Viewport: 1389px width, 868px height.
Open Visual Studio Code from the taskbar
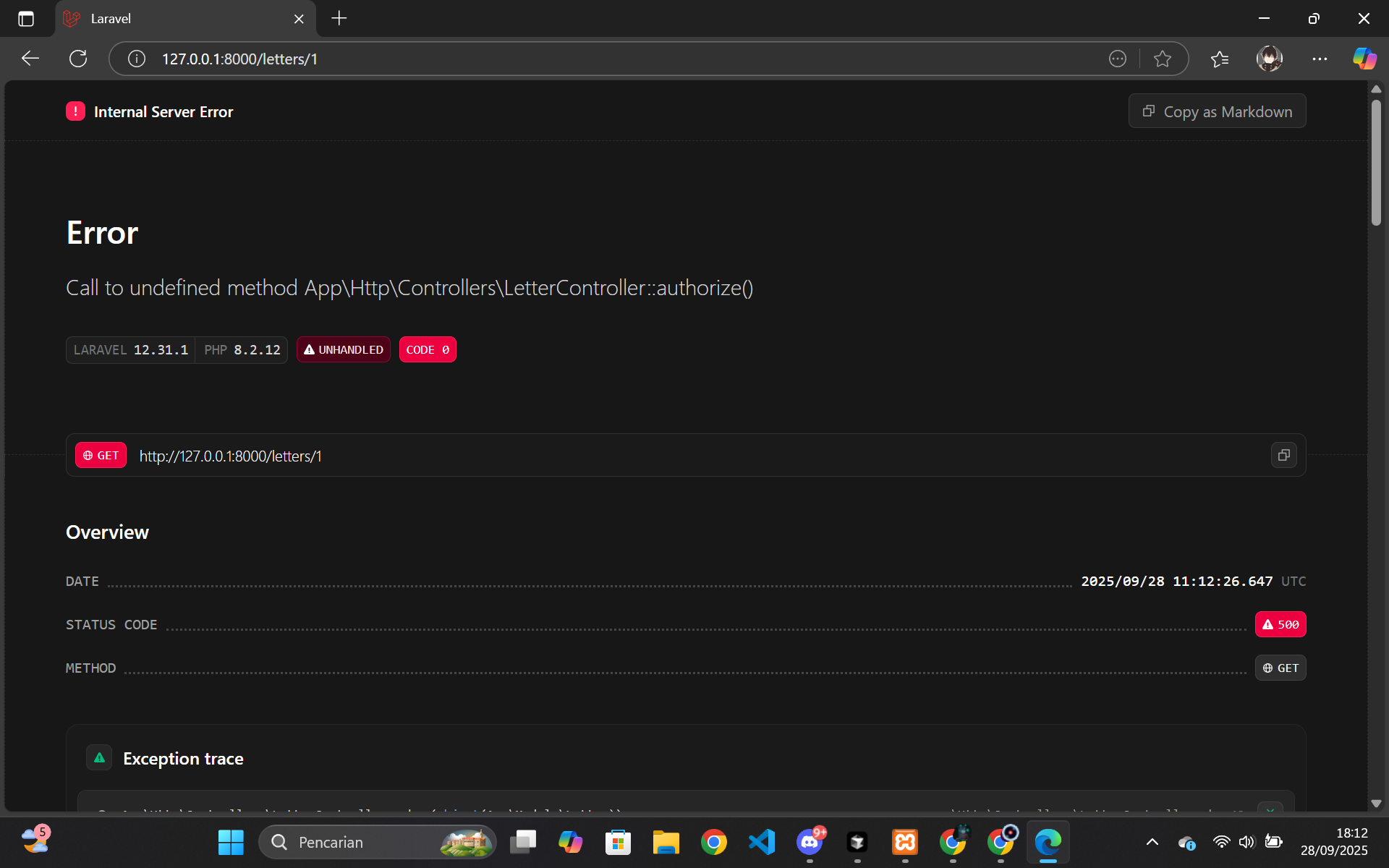[761, 842]
